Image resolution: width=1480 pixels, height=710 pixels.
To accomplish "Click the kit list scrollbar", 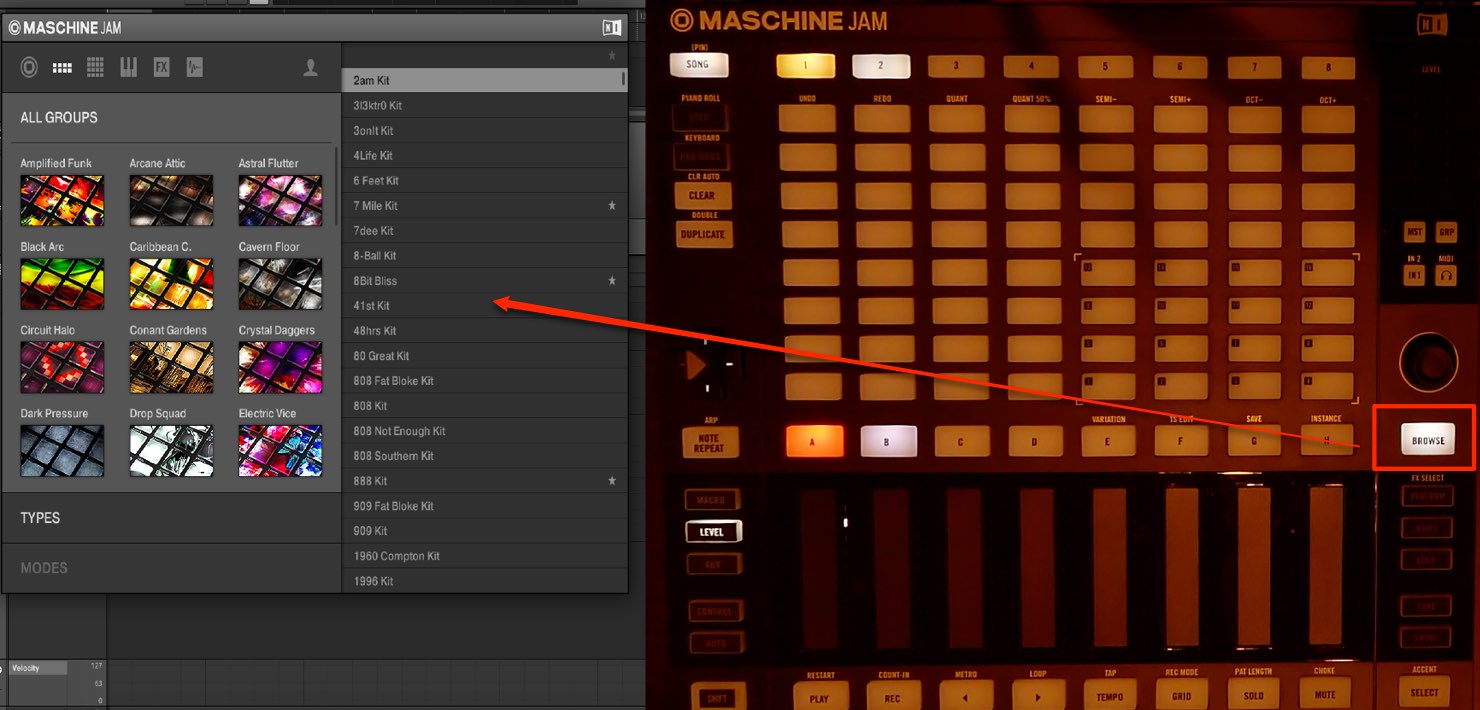I will tap(624, 77).
